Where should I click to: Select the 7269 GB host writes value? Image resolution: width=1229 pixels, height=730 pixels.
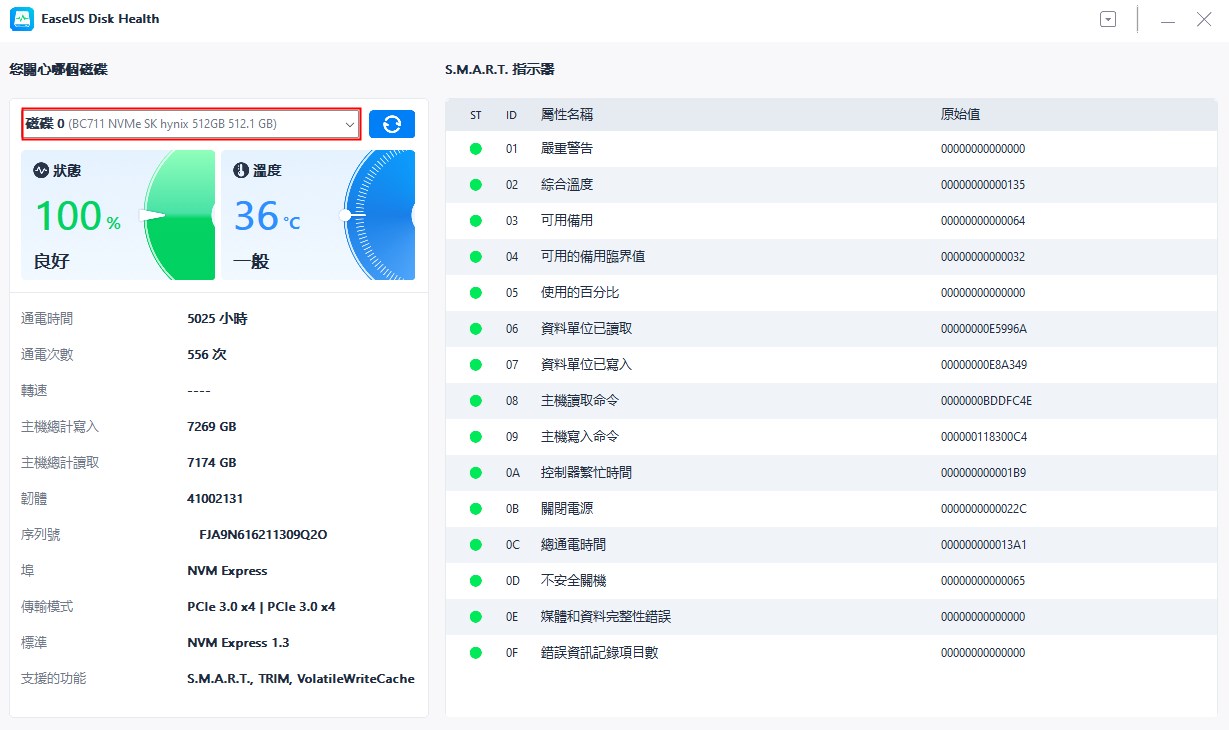212,427
